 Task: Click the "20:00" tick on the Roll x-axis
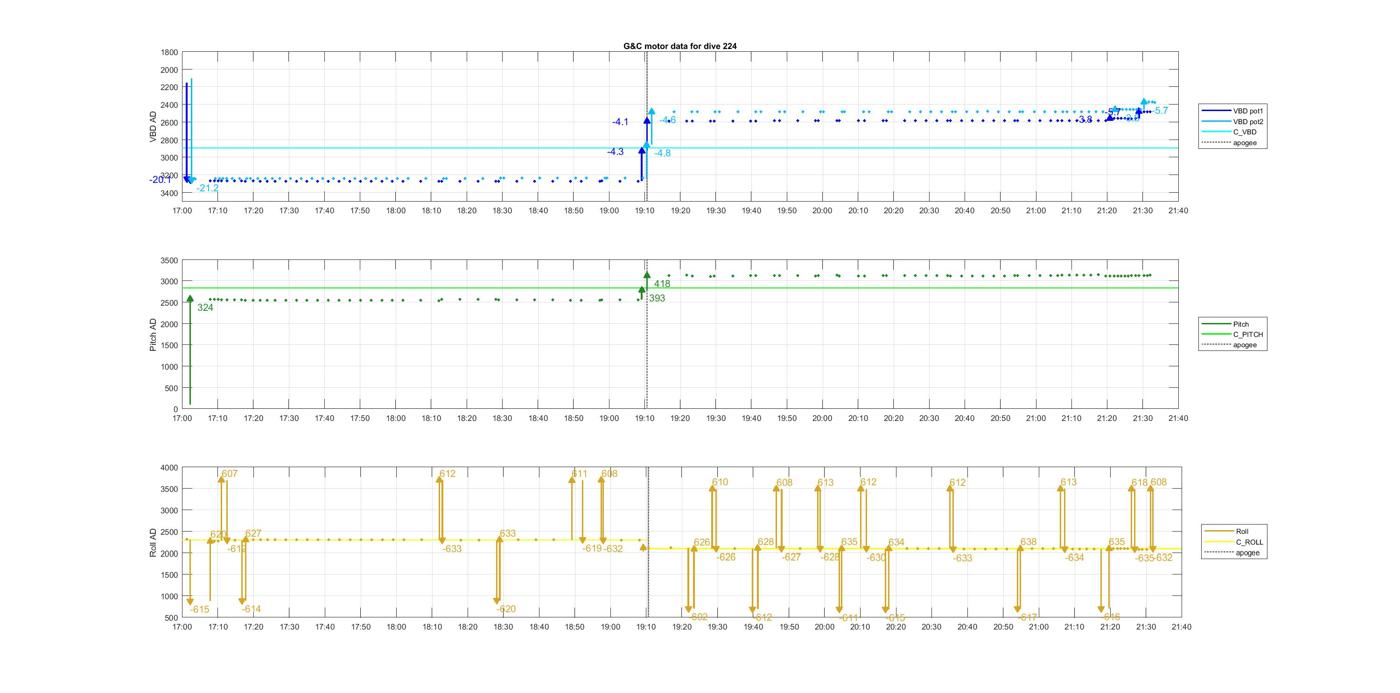823,627
